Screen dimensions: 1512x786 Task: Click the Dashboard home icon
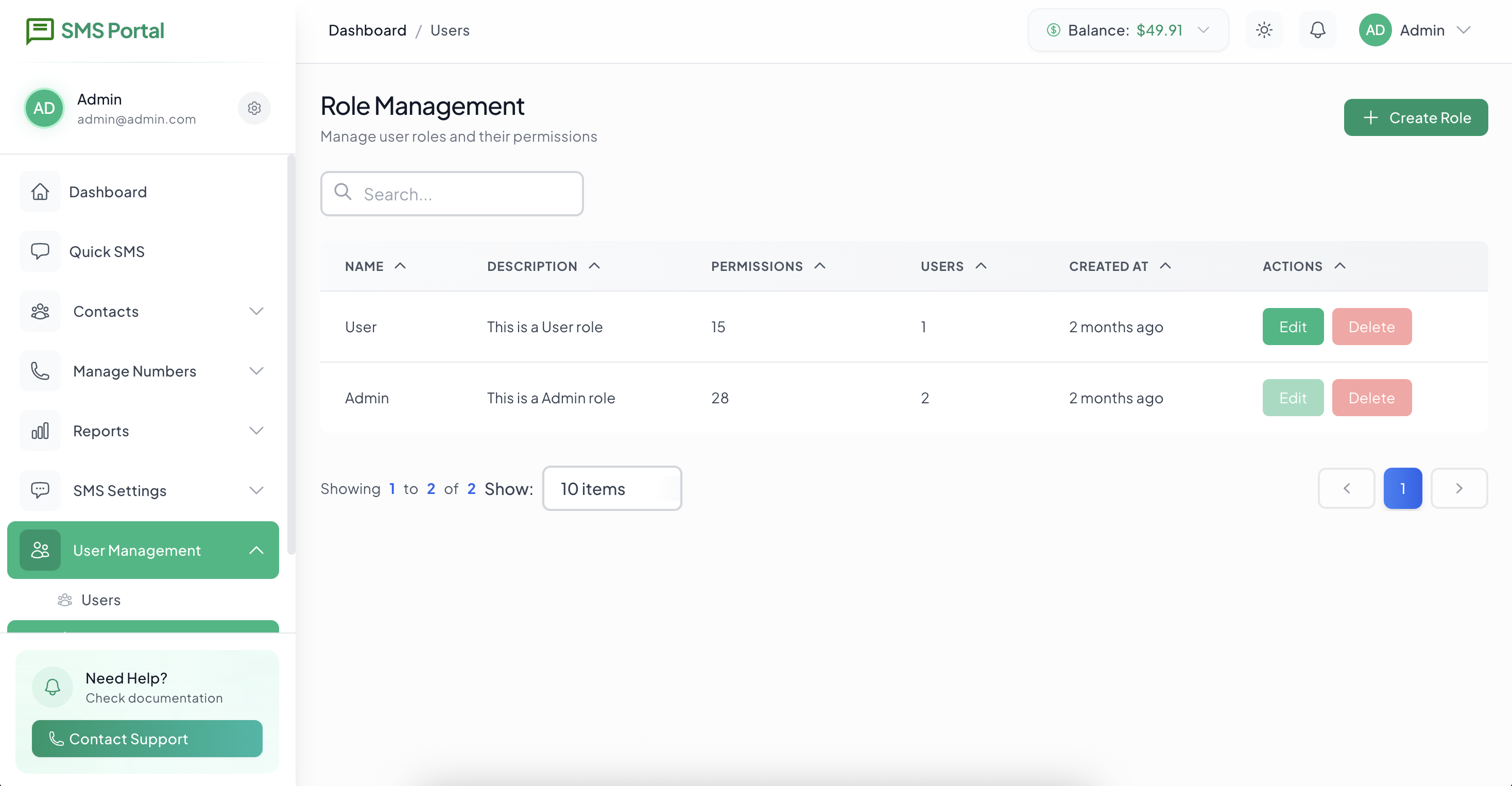(x=40, y=192)
